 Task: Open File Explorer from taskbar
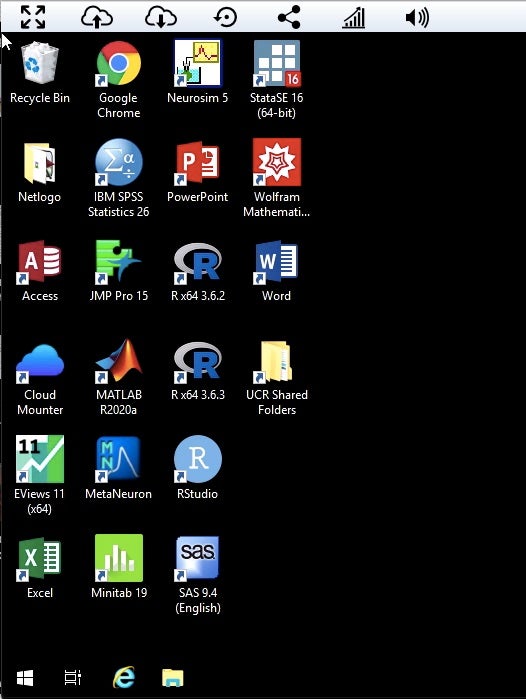click(x=173, y=678)
